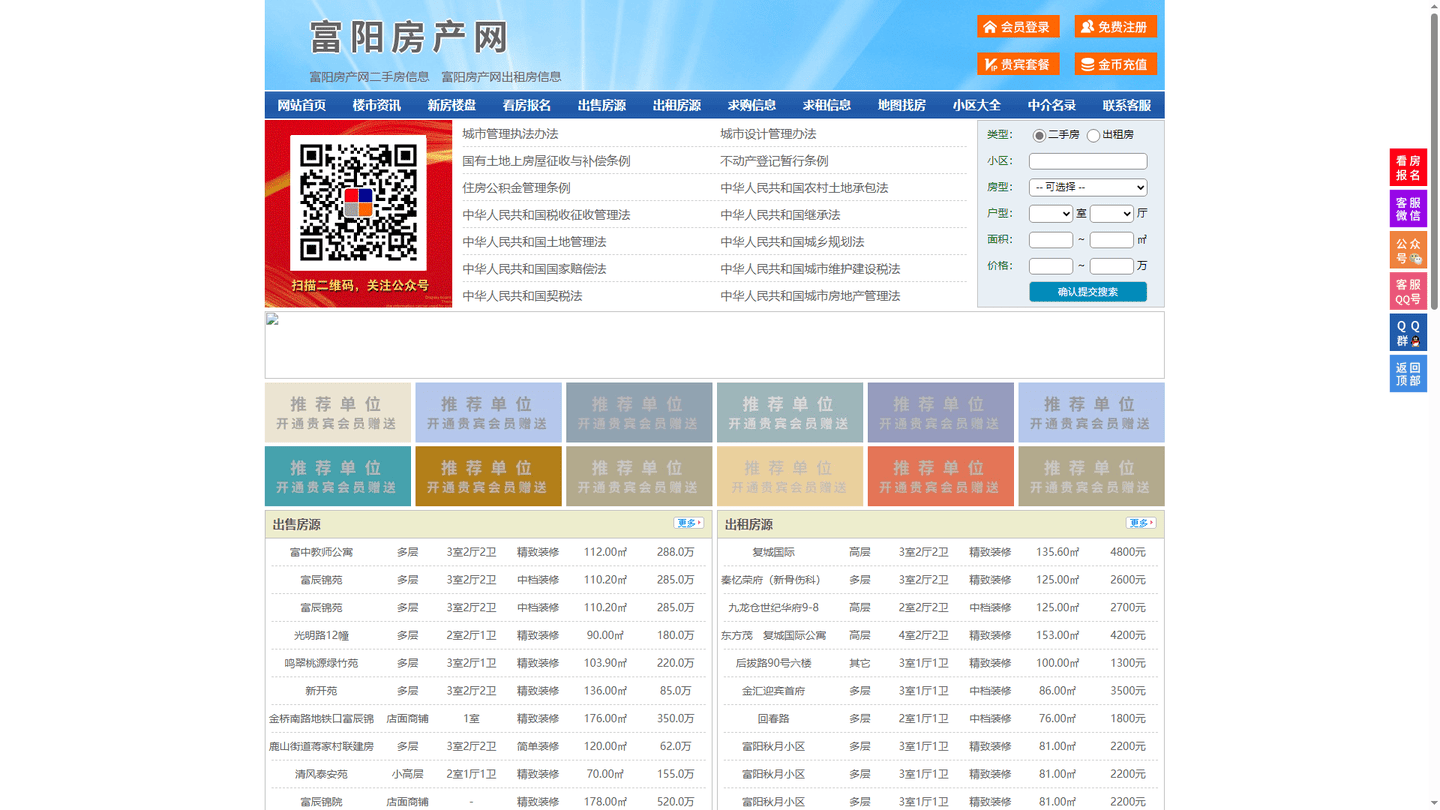The image size is (1440, 810).
Task: Click the 公众号 orange side icon
Action: point(1408,250)
